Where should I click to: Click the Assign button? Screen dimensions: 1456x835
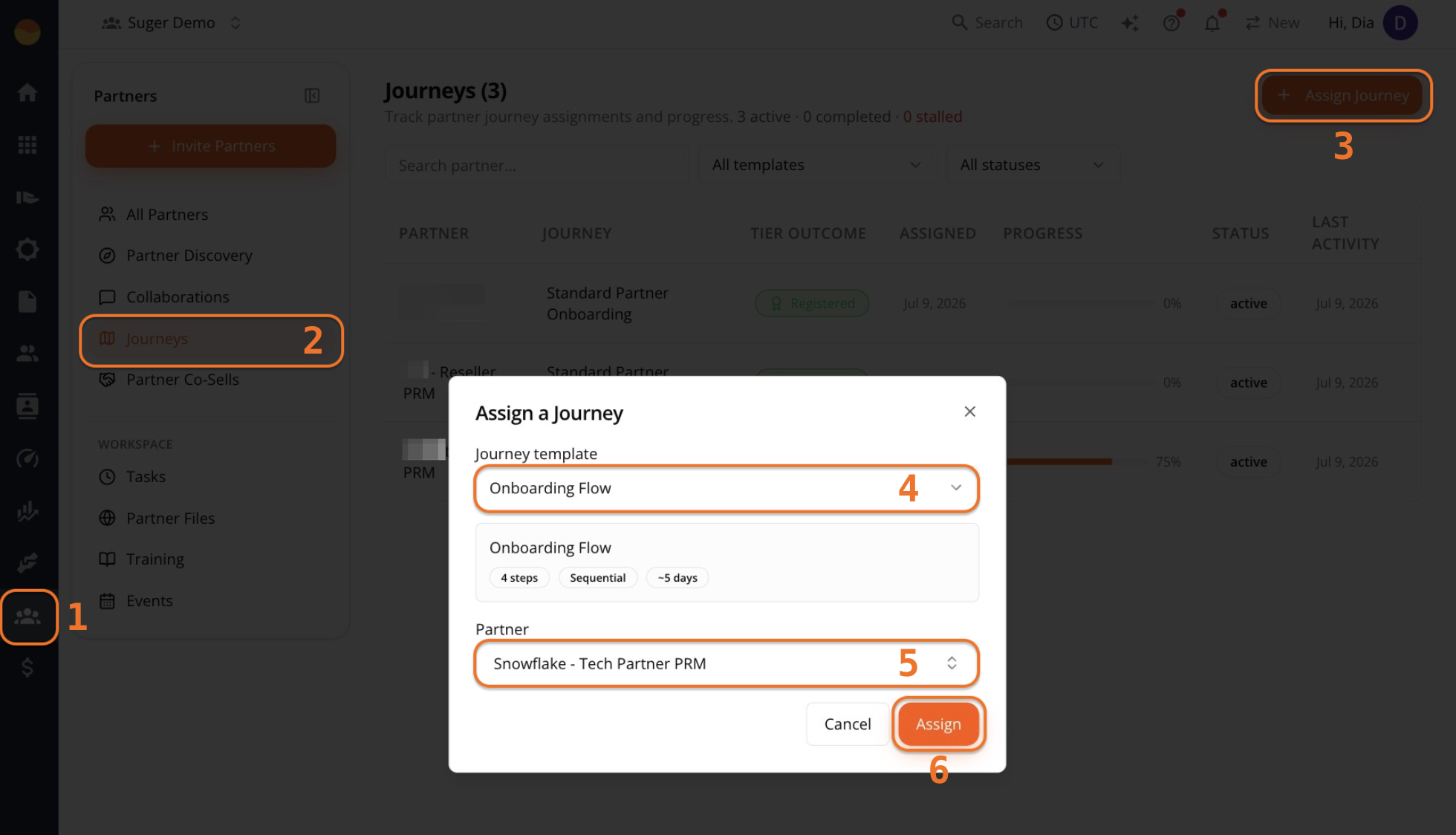click(x=938, y=724)
